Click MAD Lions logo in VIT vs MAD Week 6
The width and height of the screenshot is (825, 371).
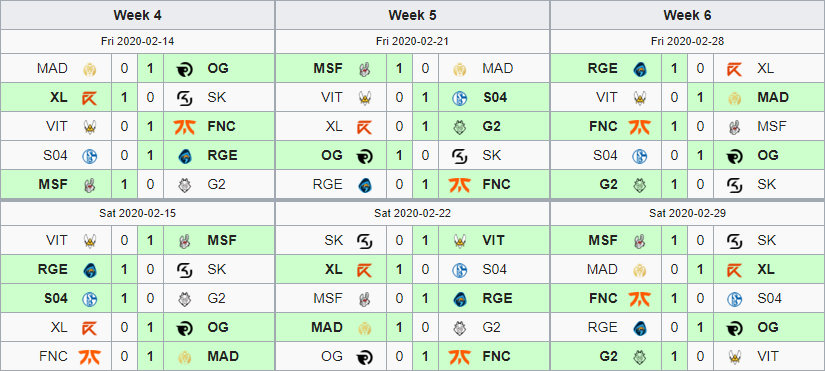735,97
